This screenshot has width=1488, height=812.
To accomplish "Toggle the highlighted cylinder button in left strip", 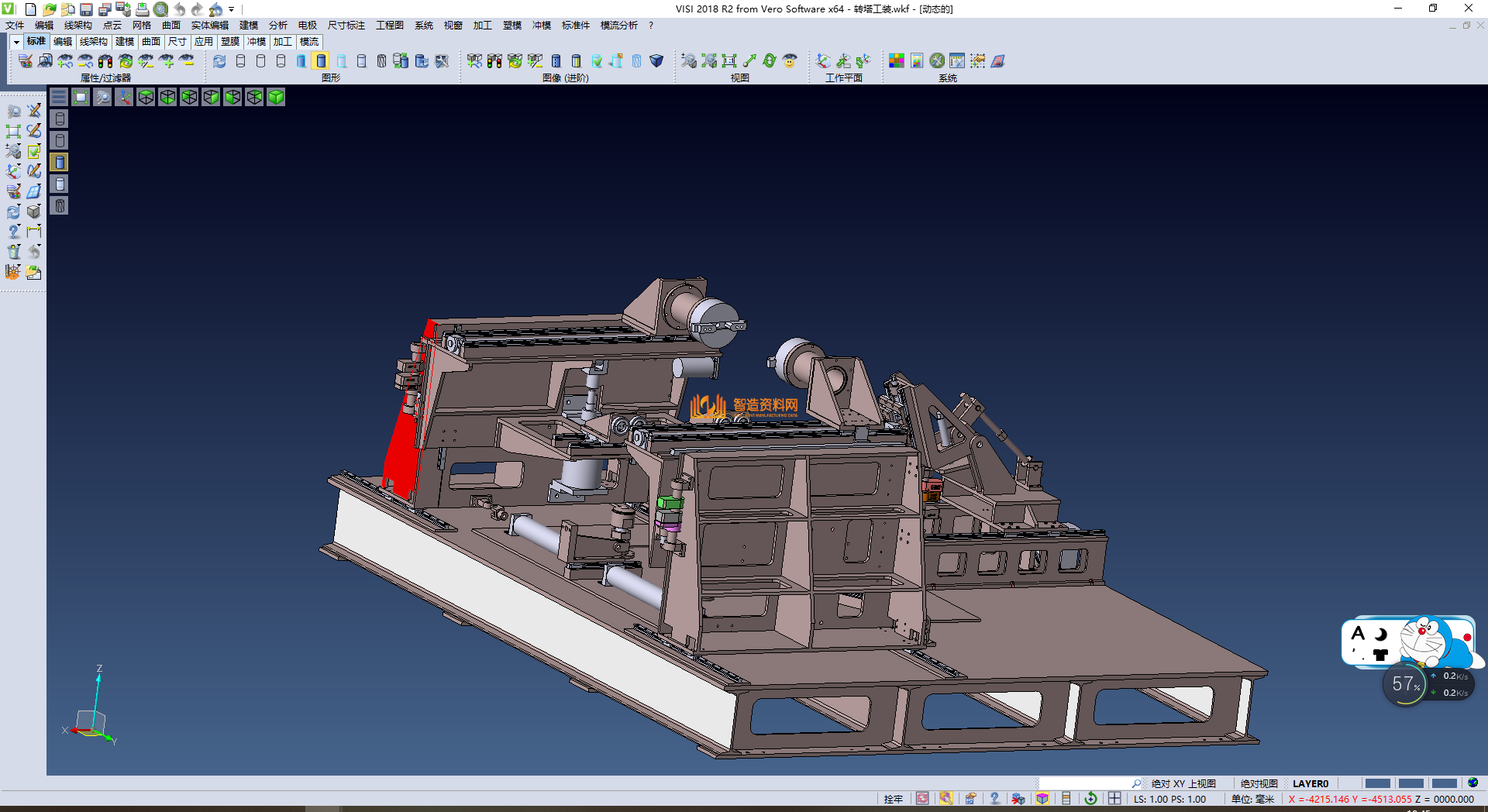I will click(x=60, y=162).
